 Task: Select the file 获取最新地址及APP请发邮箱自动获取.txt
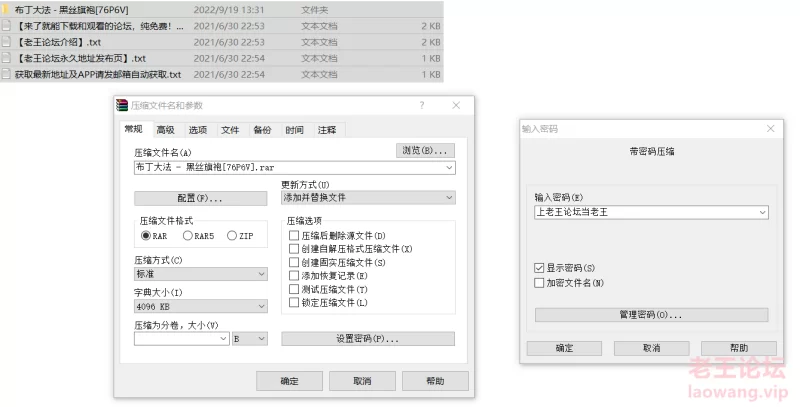(222, 74)
